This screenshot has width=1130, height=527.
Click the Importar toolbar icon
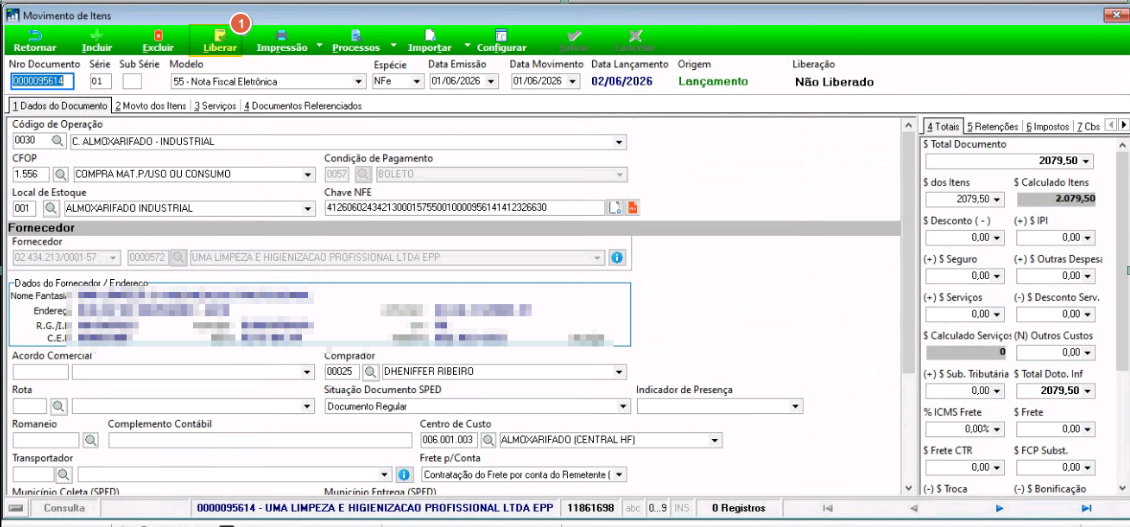coord(430,35)
